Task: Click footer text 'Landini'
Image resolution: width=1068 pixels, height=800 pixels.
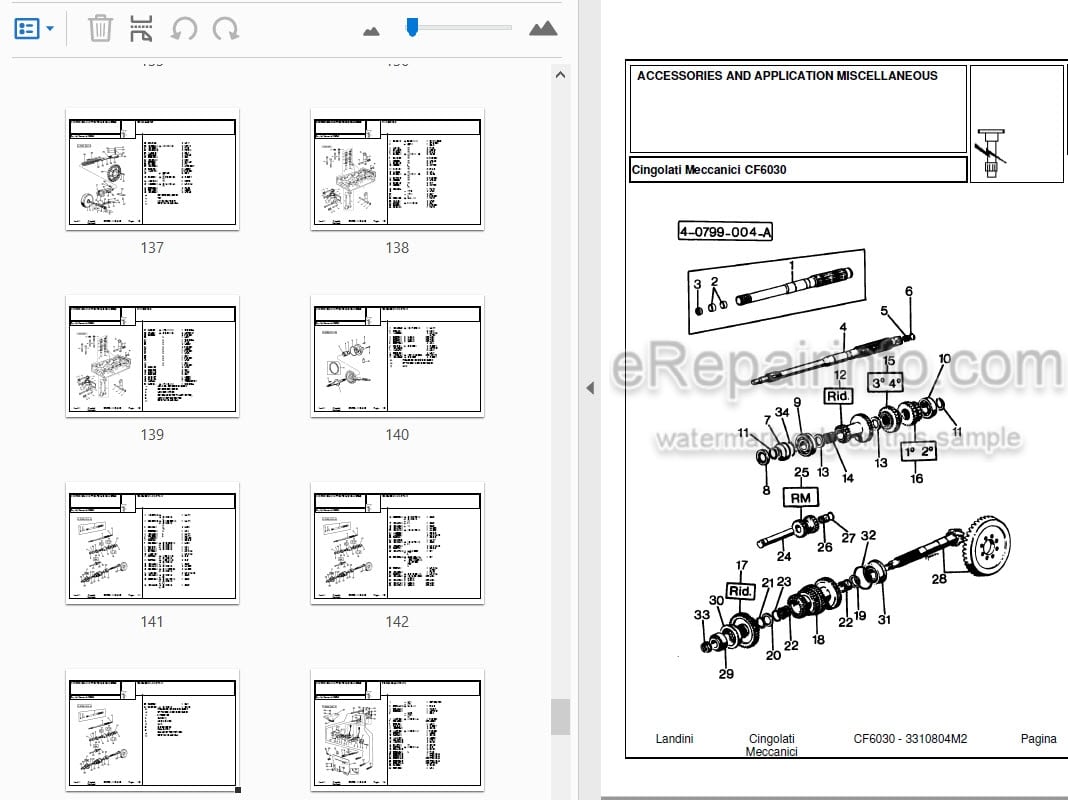Action: pyautogui.click(x=674, y=739)
